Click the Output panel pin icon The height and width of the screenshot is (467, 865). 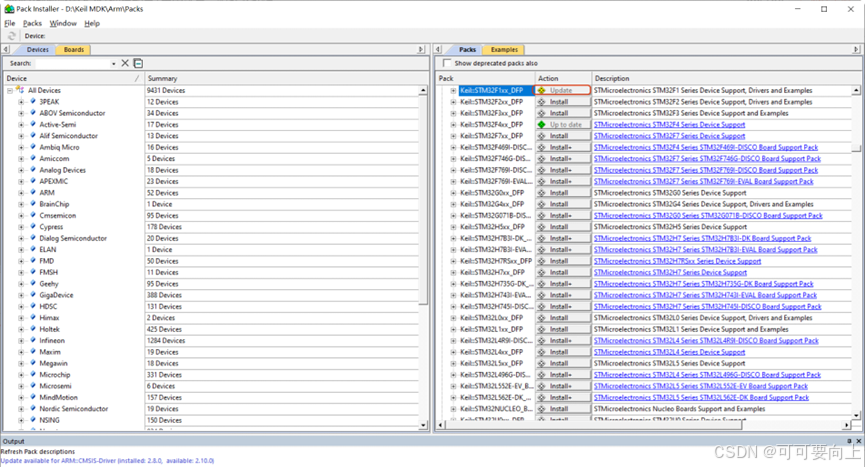(x=850, y=441)
